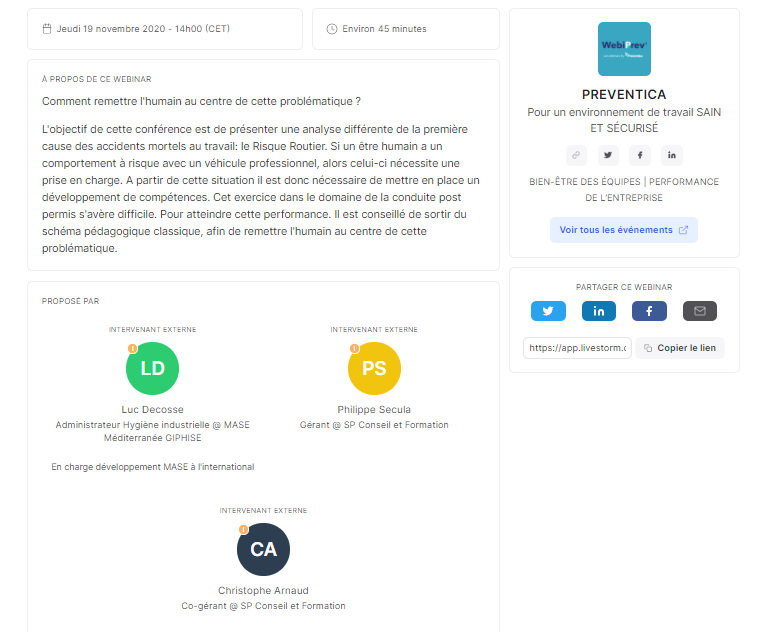
Task: Click the dark CA avatar
Action: point(263,549)
